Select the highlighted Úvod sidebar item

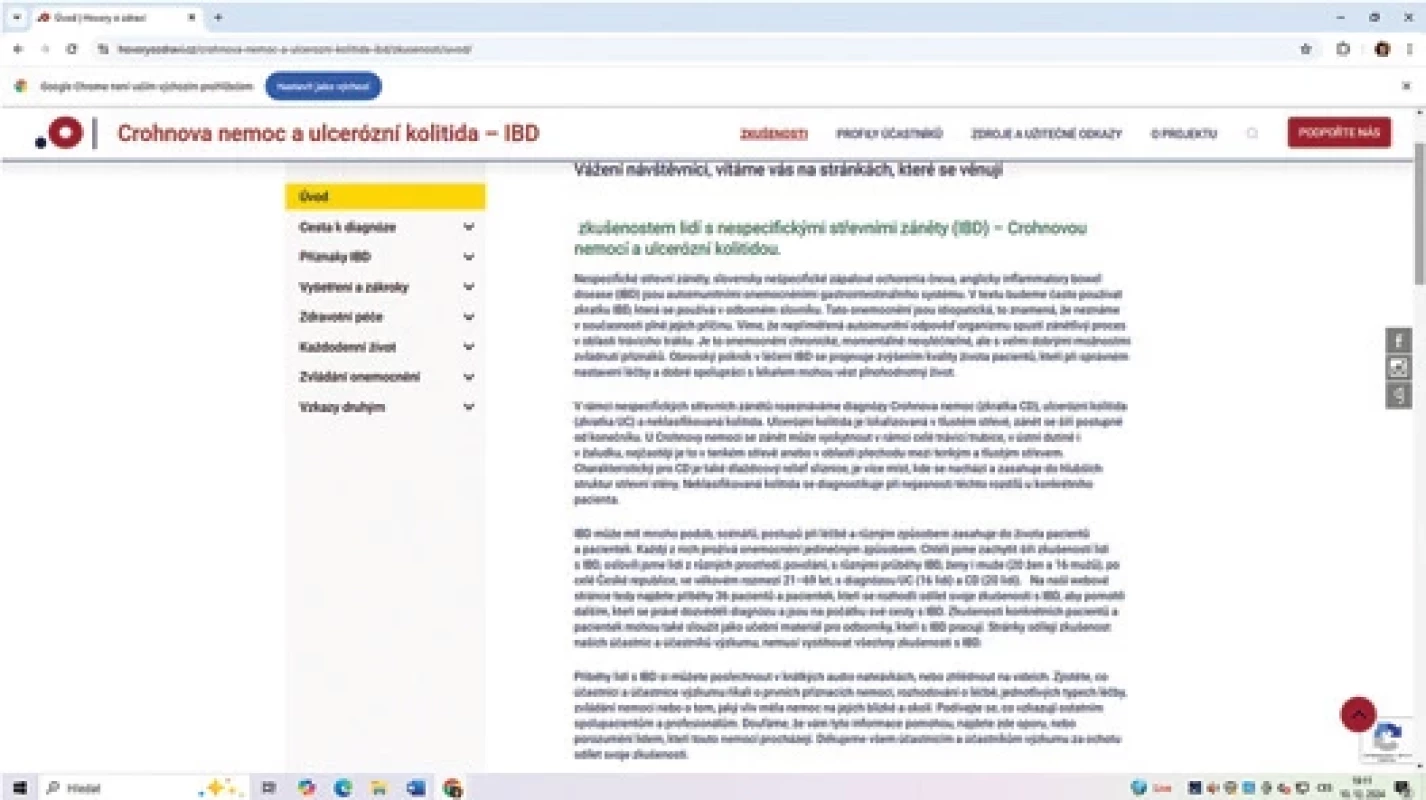pyautogui.click(x=385, y=197)
